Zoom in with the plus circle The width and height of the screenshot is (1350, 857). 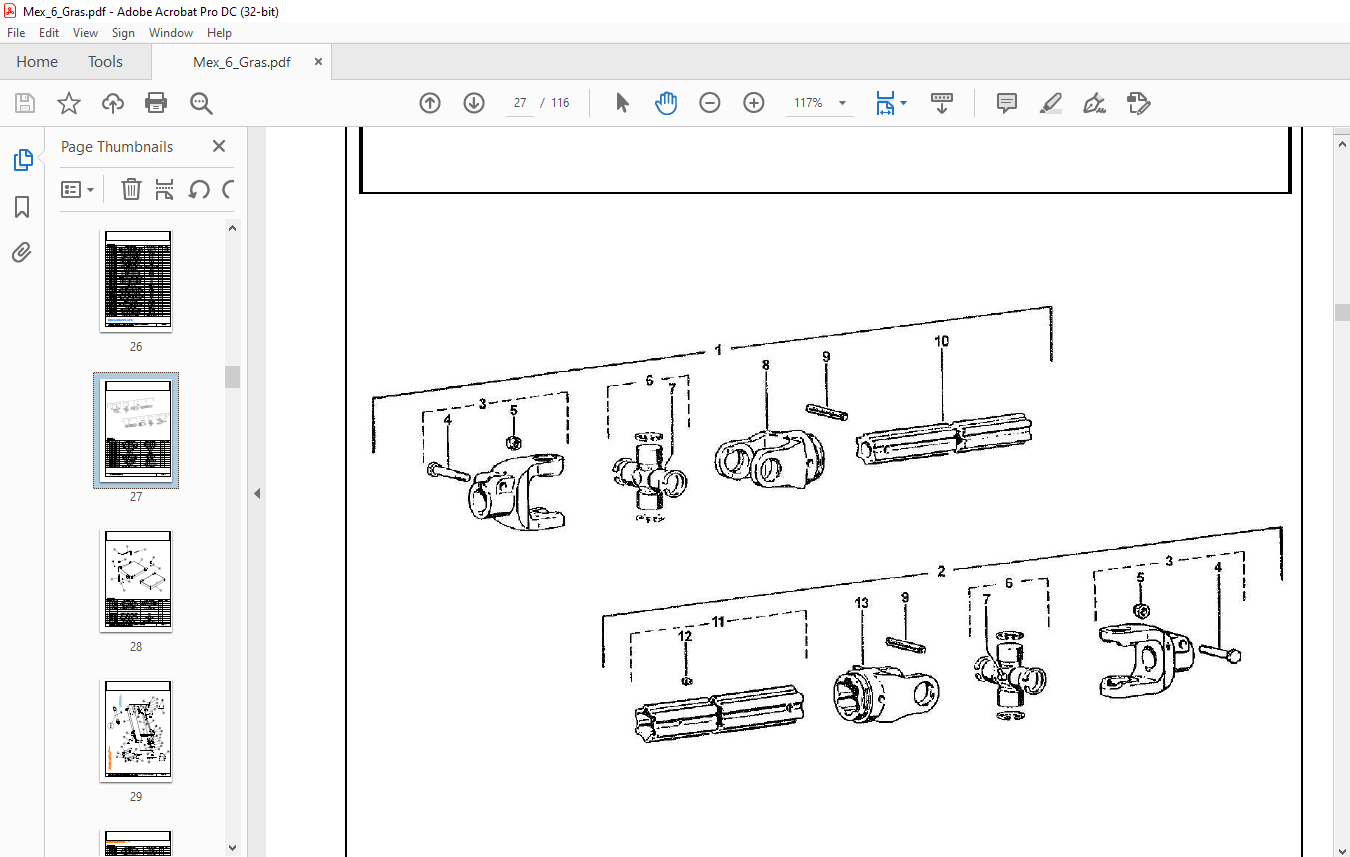[754, 103]
